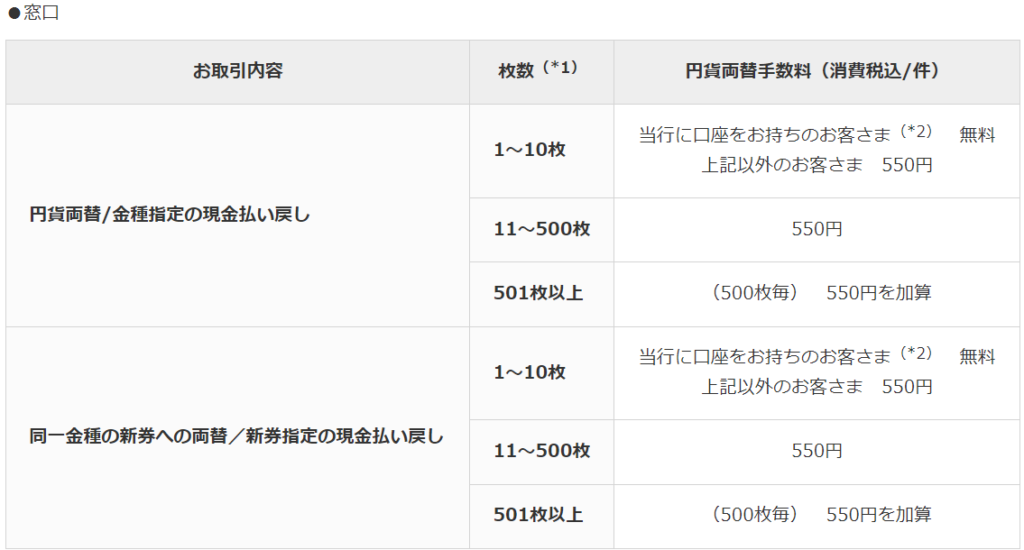Click the first 当行に口座をお持ちのお客さま 無料 line
1024x550 pixels.
(x=817, y=134)
